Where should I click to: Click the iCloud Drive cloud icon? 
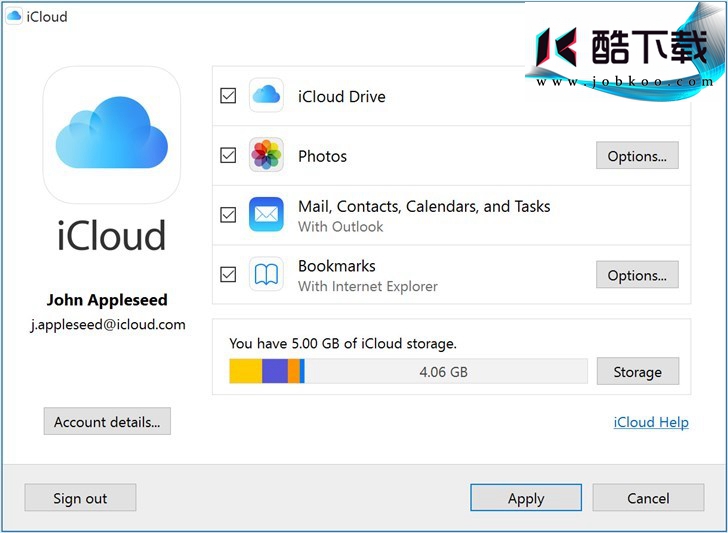click(266, 95)
